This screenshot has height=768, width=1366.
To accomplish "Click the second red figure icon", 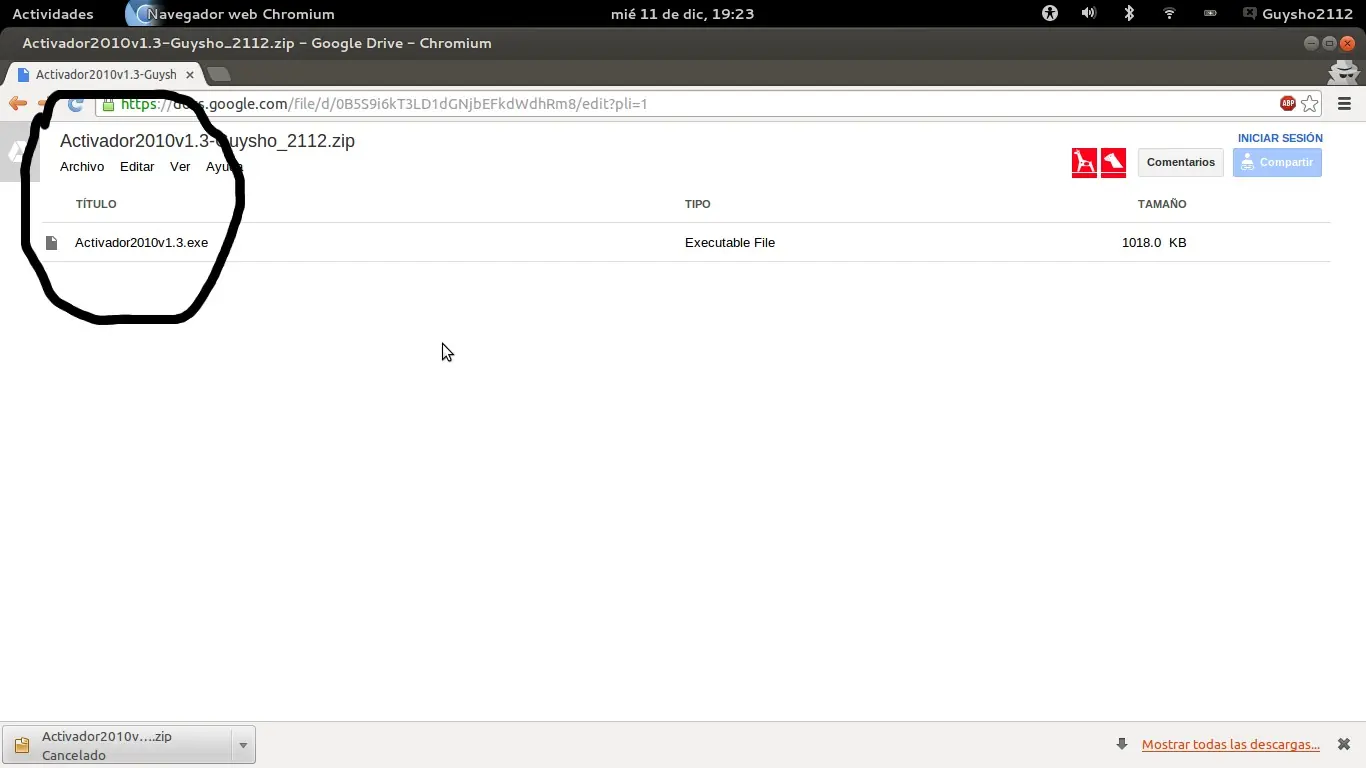I will coord(1113,162).
